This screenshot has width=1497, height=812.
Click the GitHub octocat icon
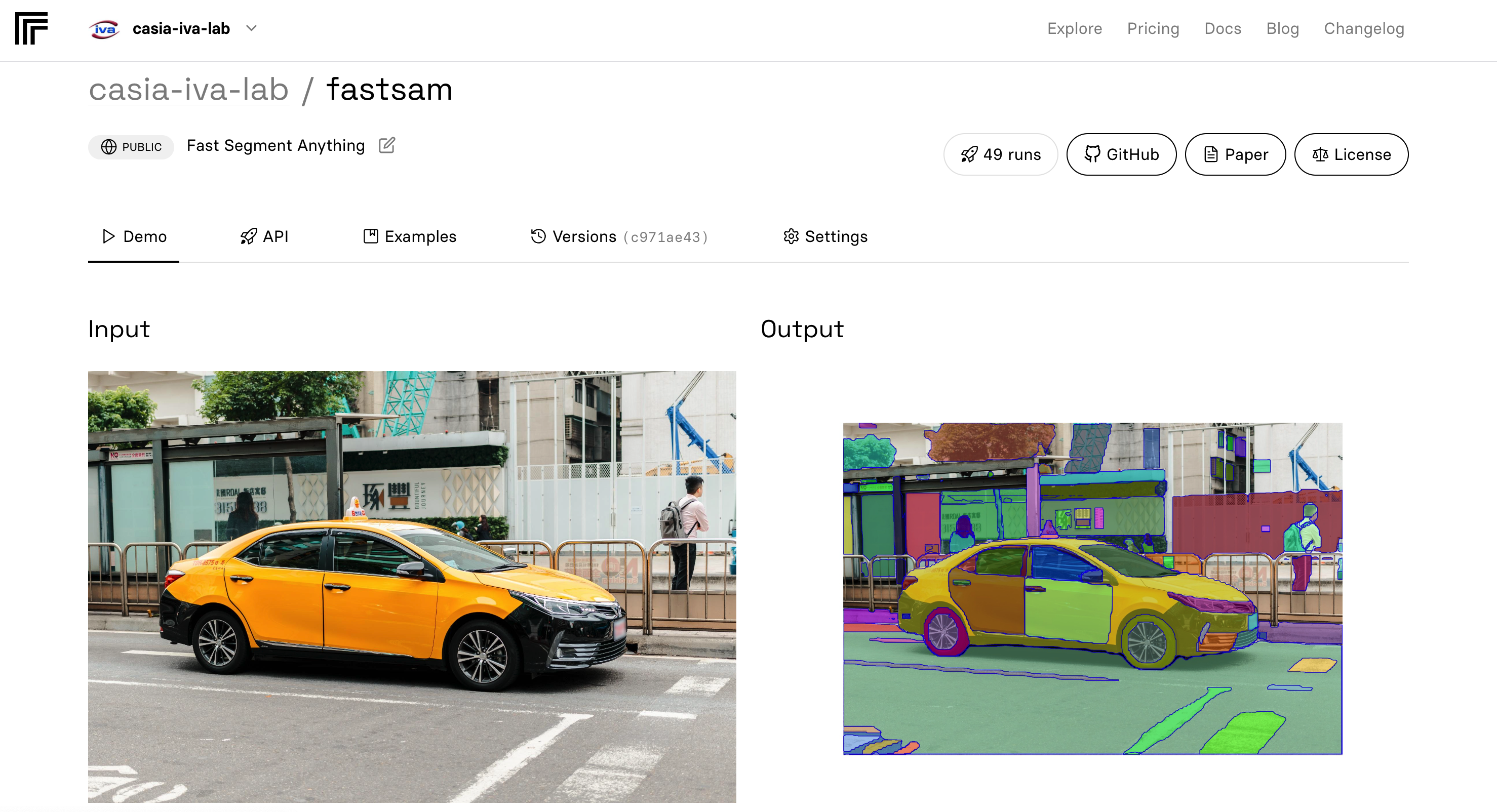pyautogui.click(x=1092, y=154)
